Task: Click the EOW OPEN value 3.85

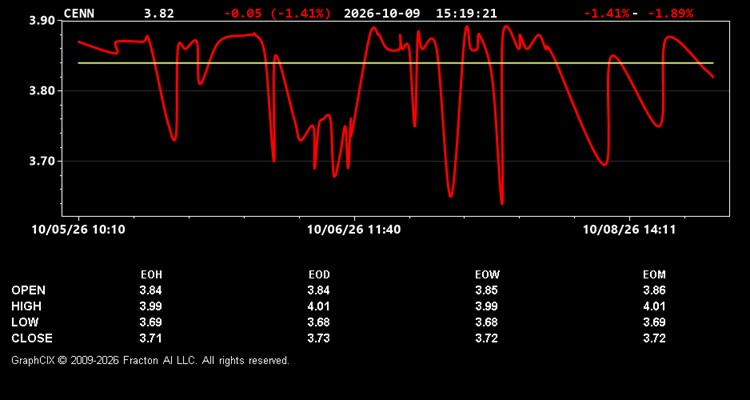Action: (x=486, y=290)
